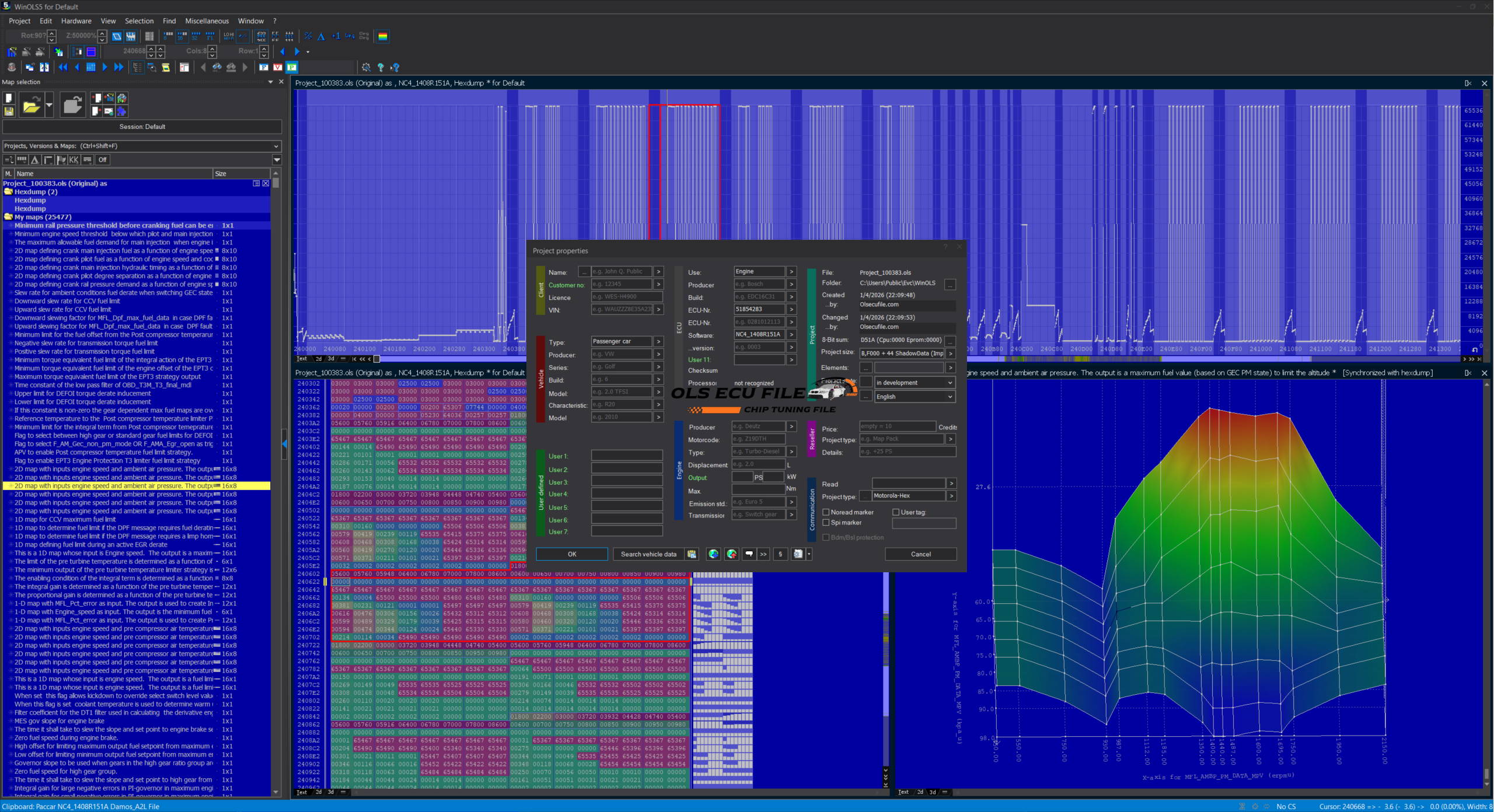Viewport: 1494px width, 812px height.
Task: Click the rainbow color palette toolbar icon
Action: pyautogui.click(x=383, y=36)
